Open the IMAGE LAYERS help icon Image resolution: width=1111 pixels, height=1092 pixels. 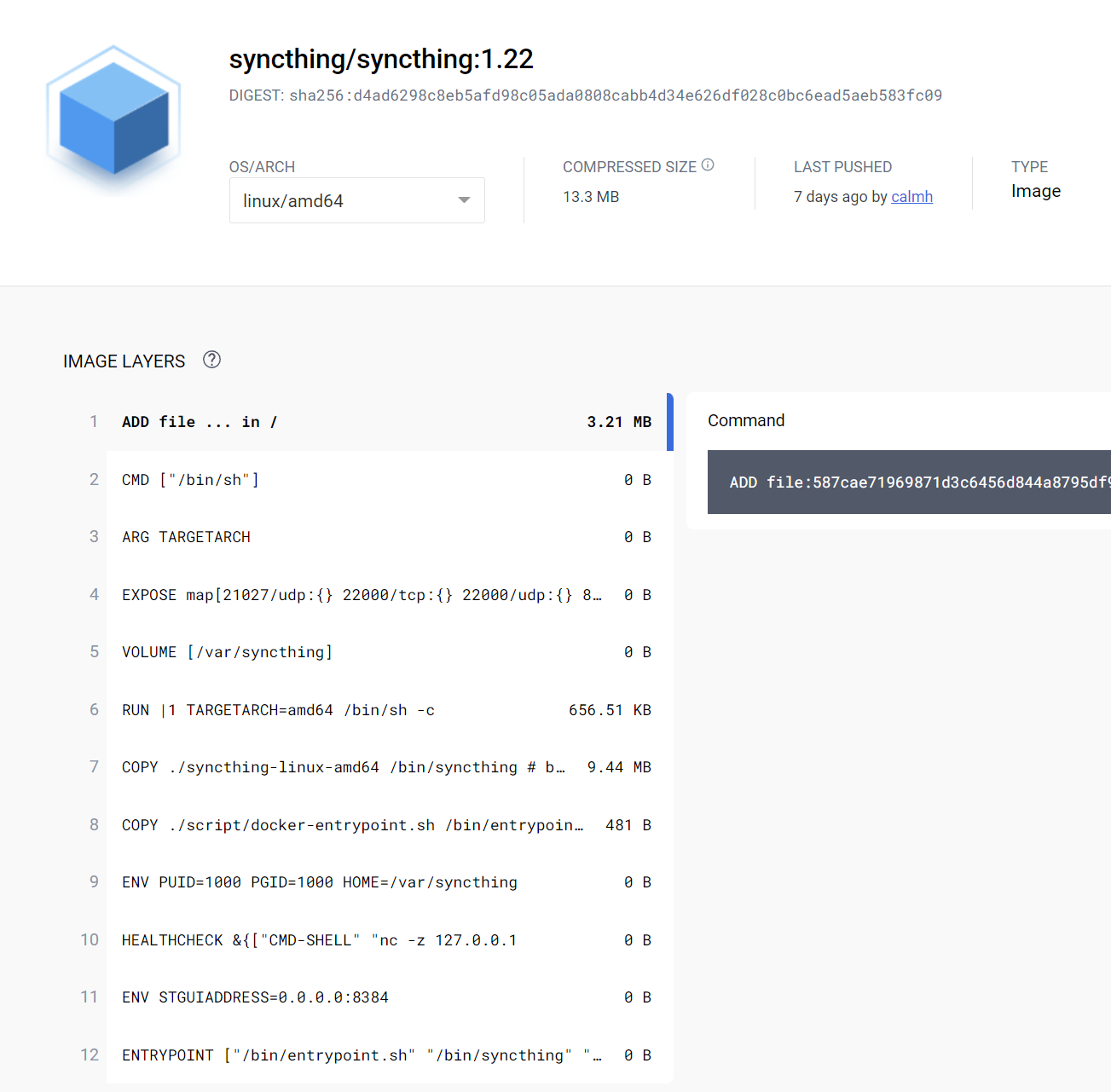coord(211,361)
